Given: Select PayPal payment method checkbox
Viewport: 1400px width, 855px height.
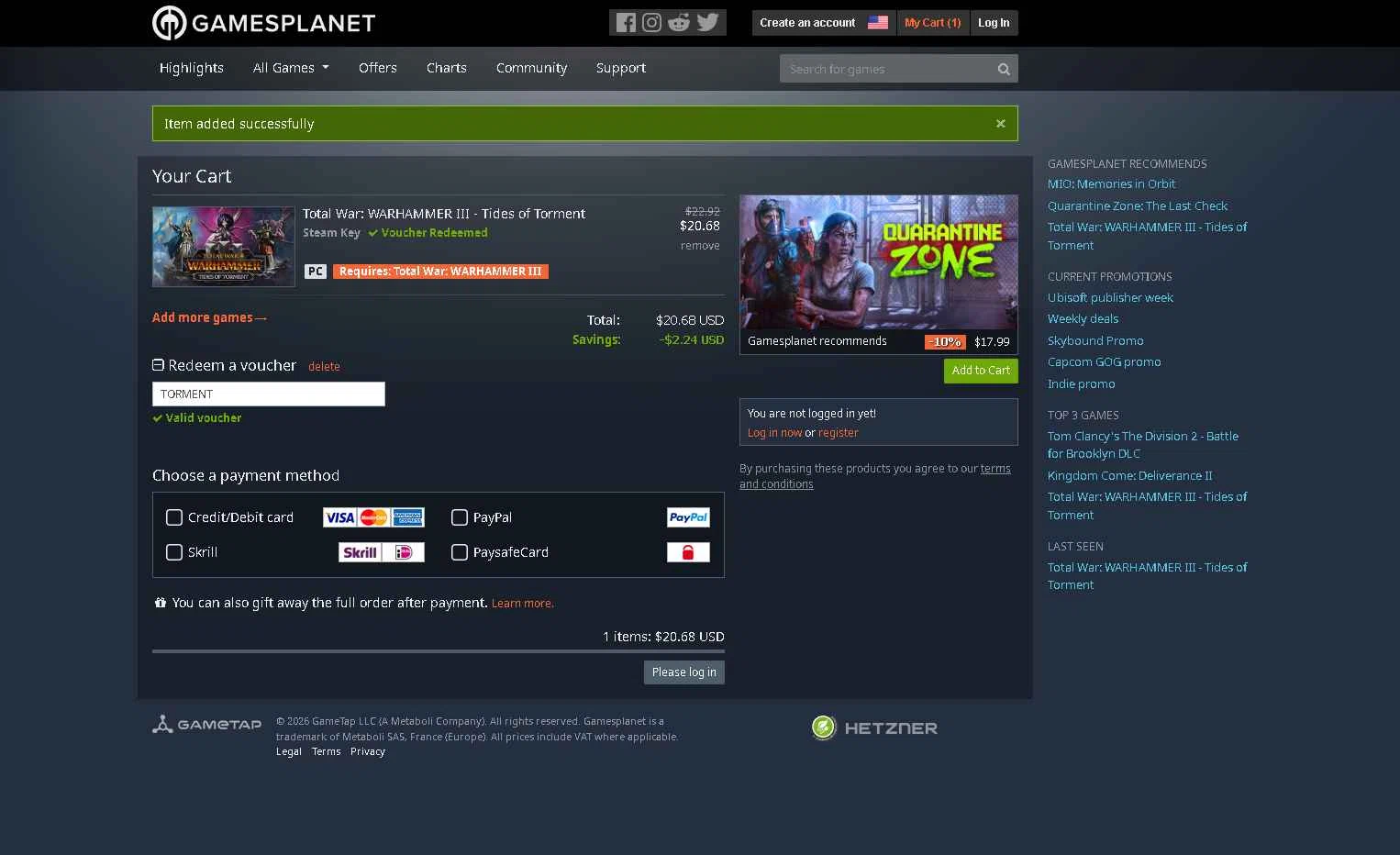Looking at the screenshot, I should click(x=460, y=517).
